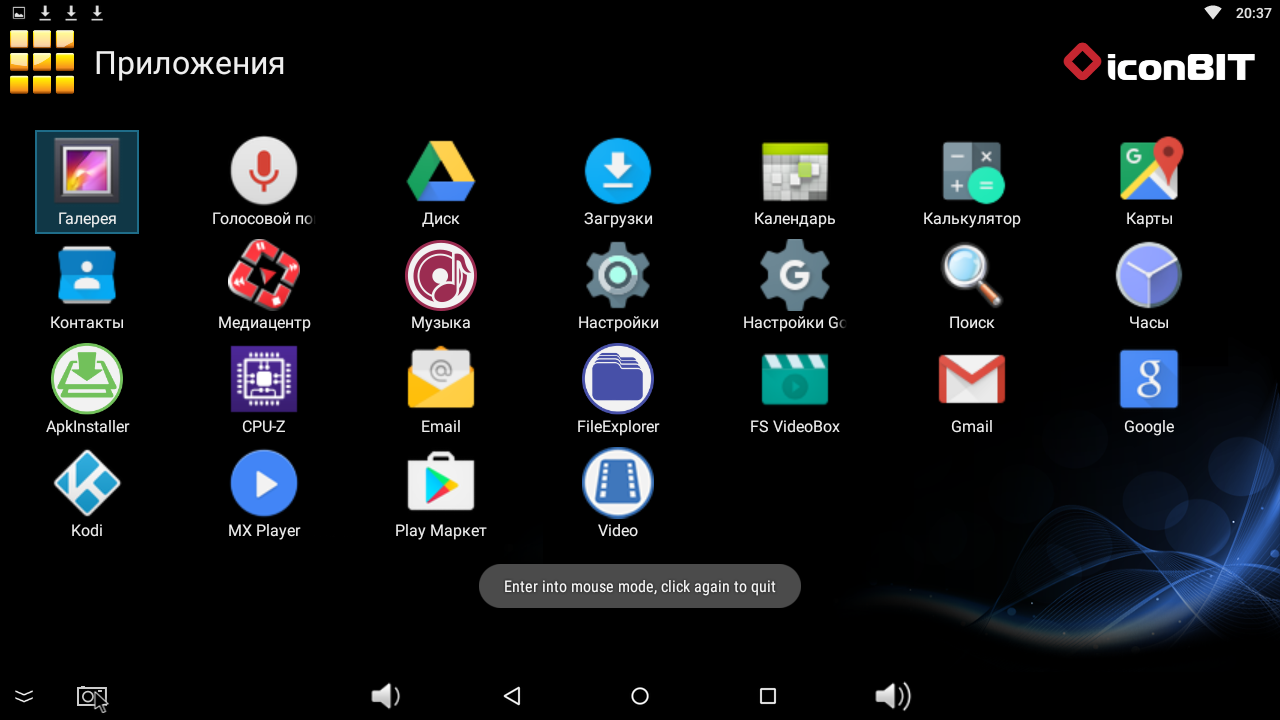This screenshot has width=1280, height=720.
Task: Launch the FileExplorer app
Action: click(618, 390)
